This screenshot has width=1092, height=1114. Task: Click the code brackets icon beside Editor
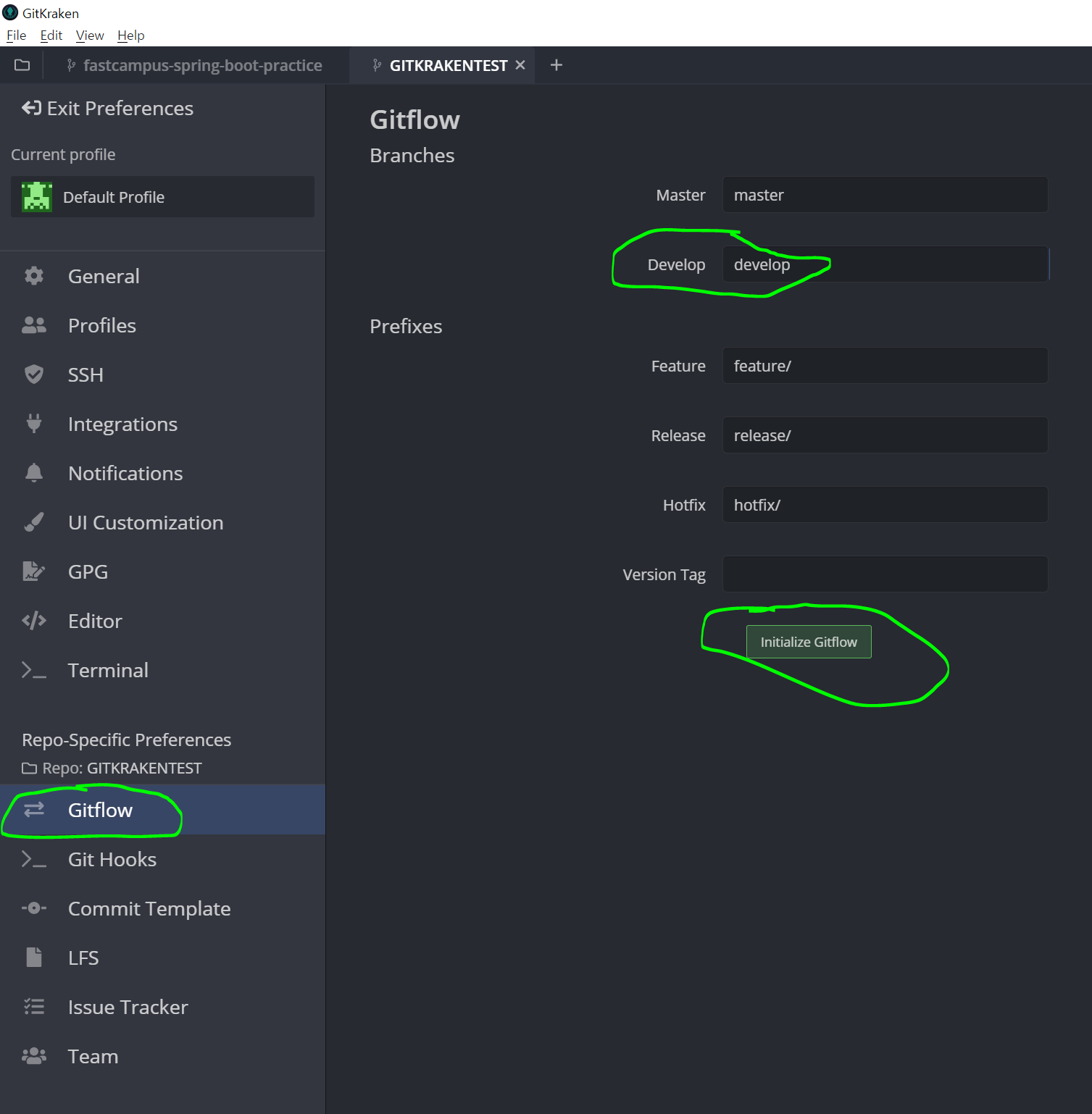(x=34, y=621)
